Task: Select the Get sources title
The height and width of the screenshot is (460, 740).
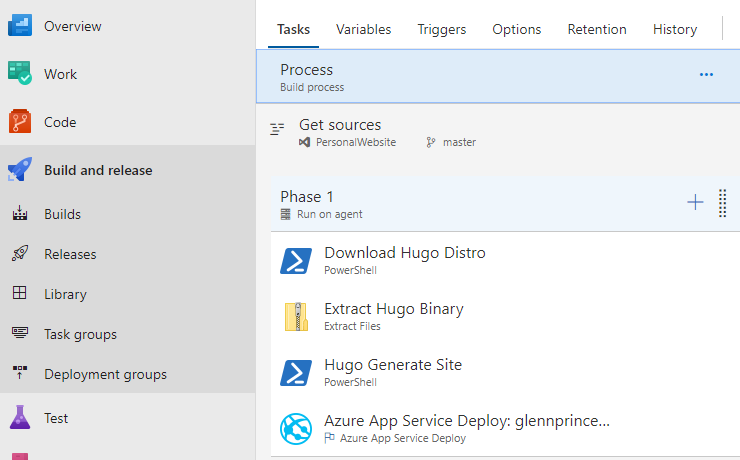Action: pos(340,125)
